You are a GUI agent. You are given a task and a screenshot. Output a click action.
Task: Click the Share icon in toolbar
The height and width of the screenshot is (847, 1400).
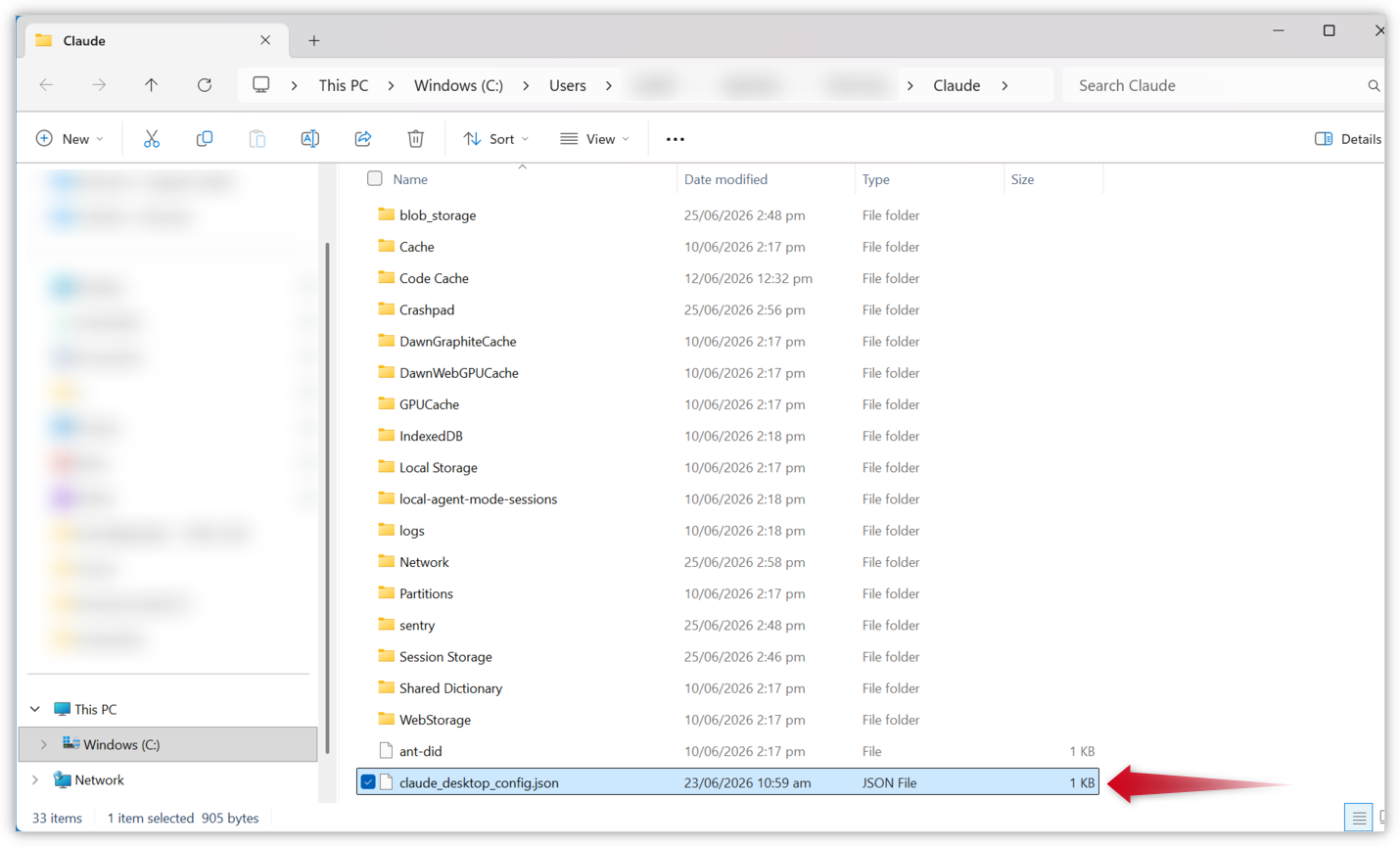pyautogui.click(x=363, y=139)
